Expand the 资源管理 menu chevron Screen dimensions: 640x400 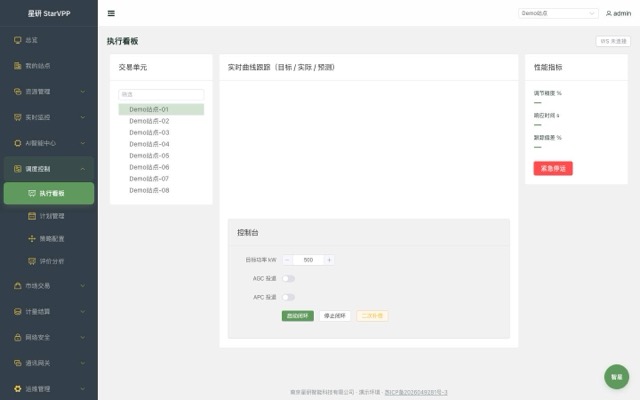pyautogui.click(x=83, y=91)
